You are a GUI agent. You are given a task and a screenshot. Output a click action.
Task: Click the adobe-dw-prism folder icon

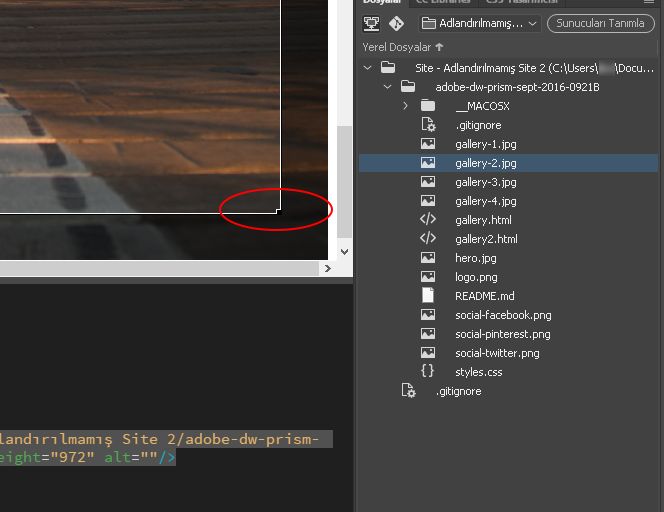407,86
